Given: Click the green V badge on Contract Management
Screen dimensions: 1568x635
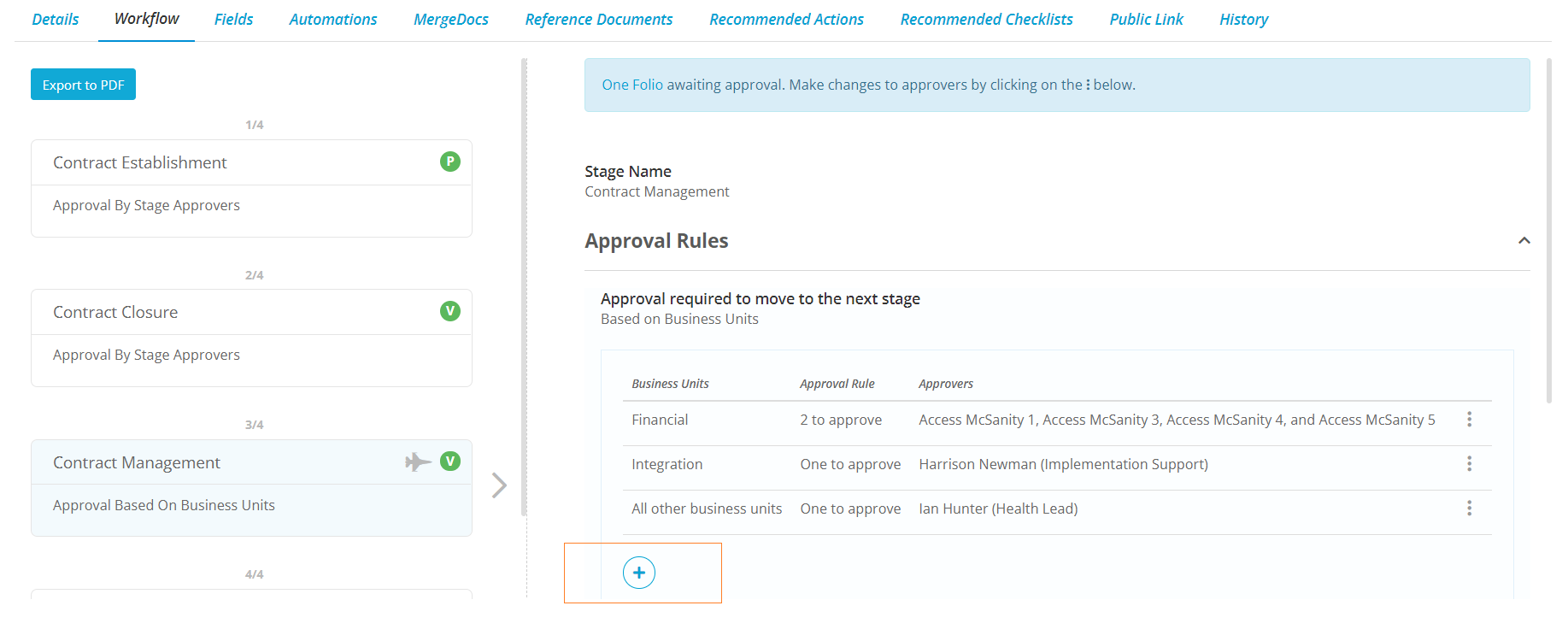Looking at the screenshot, I should [450, 462].
